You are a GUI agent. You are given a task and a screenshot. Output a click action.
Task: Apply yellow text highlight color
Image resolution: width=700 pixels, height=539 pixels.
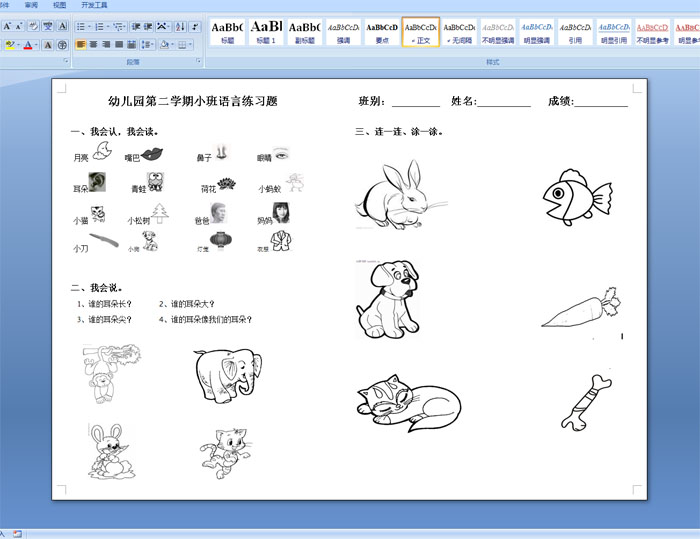(x=10, y=45)
